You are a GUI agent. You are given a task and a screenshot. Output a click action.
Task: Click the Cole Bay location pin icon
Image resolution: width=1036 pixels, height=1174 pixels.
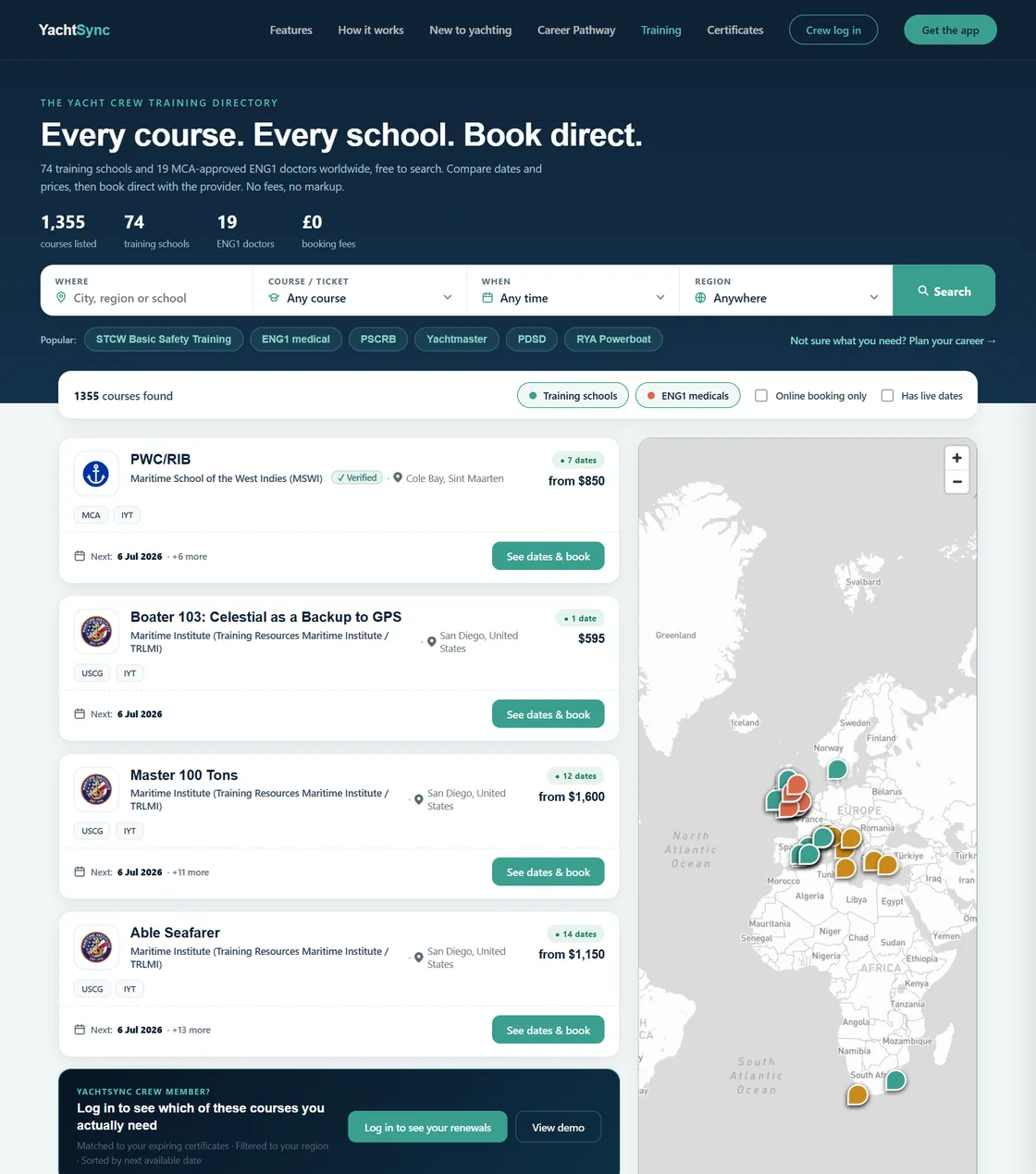coord(398,478)
